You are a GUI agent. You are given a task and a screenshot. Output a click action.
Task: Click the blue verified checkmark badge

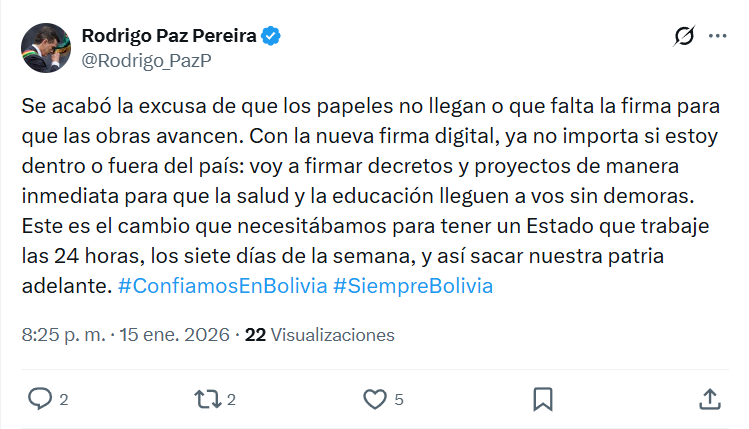pos(271,37)
